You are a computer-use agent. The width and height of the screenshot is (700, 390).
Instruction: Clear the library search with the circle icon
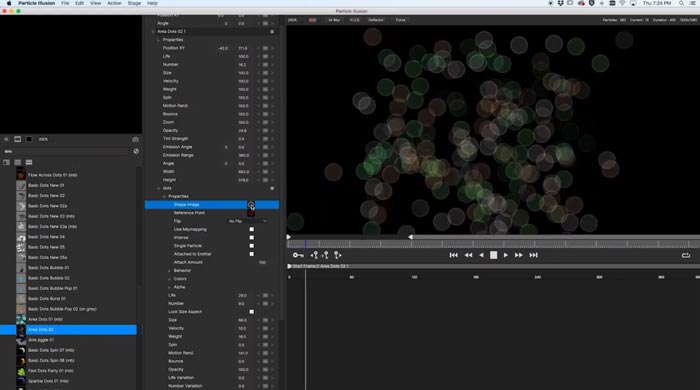click(x=136, y=151)
